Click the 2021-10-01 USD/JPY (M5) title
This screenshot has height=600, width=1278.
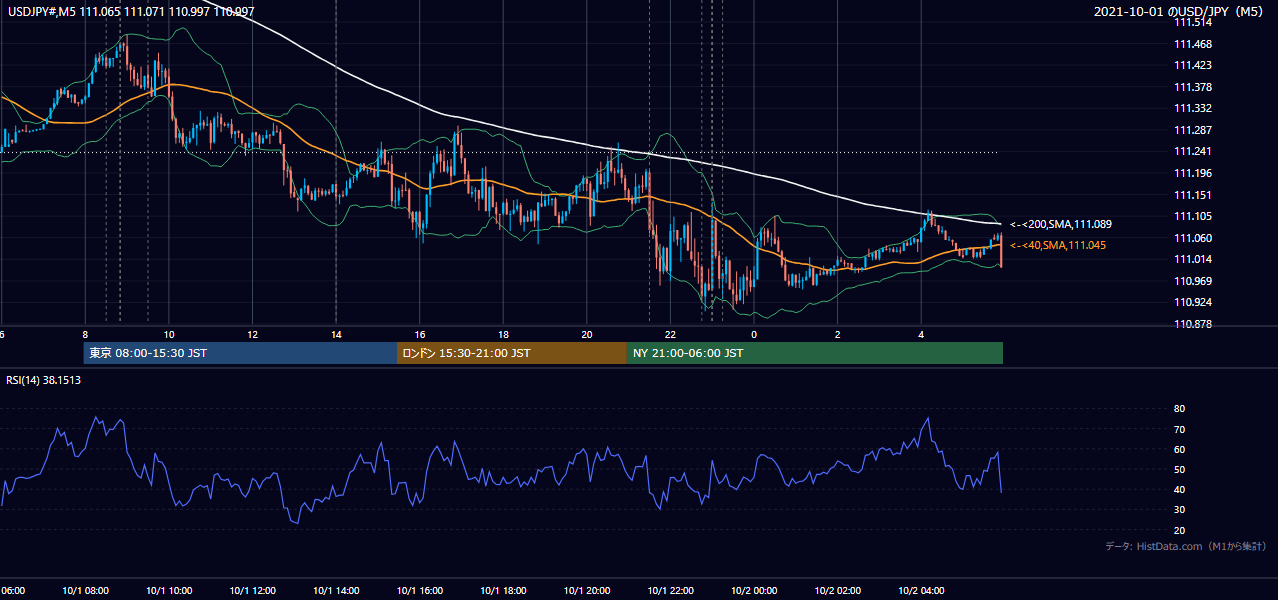point(1180,12)
